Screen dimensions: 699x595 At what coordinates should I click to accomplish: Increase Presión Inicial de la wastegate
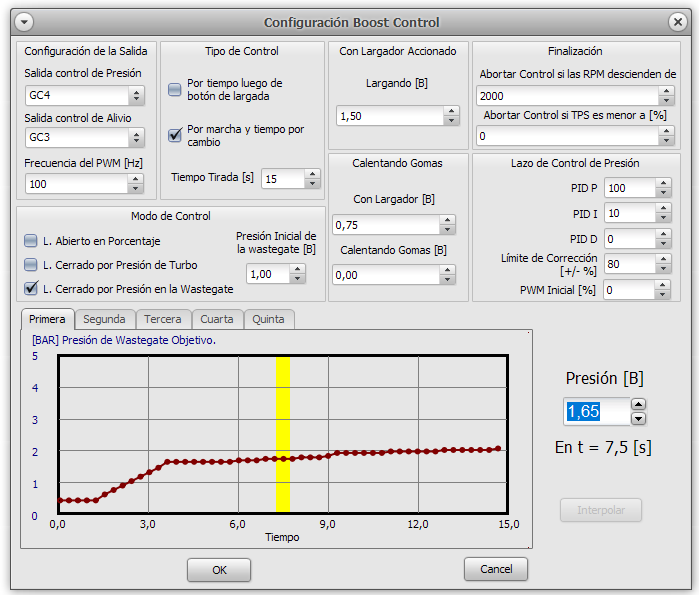point(297,269)
